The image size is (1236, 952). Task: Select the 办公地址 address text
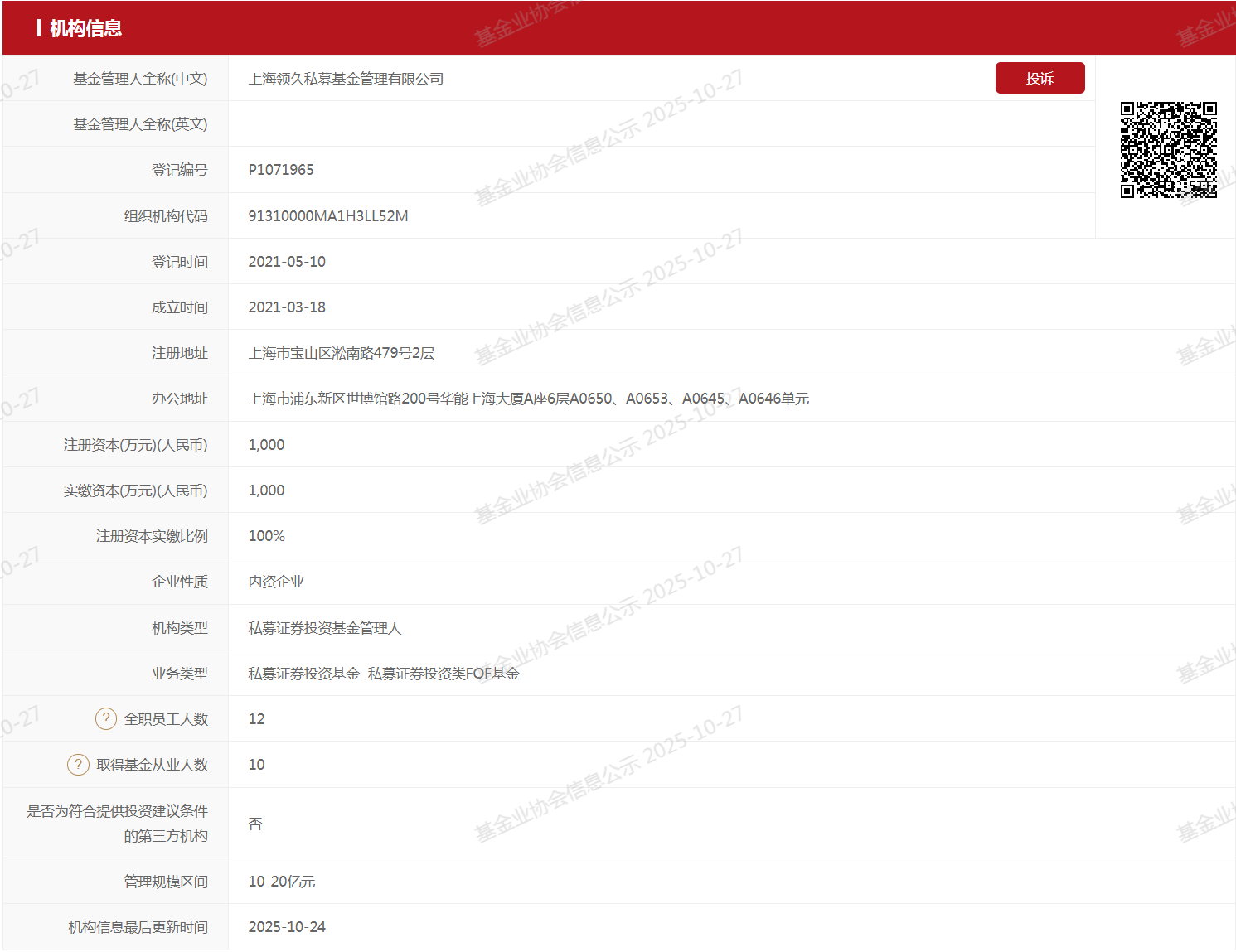[530, 399]
